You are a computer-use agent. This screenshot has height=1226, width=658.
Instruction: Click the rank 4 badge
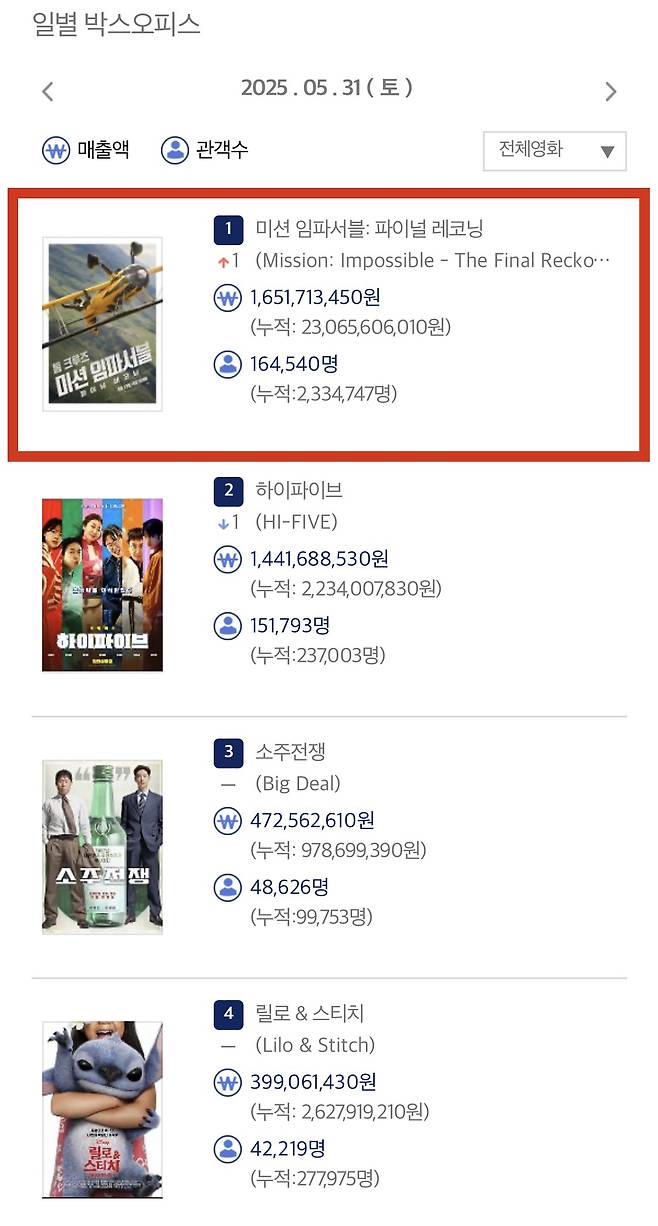tap(228, 1014)
